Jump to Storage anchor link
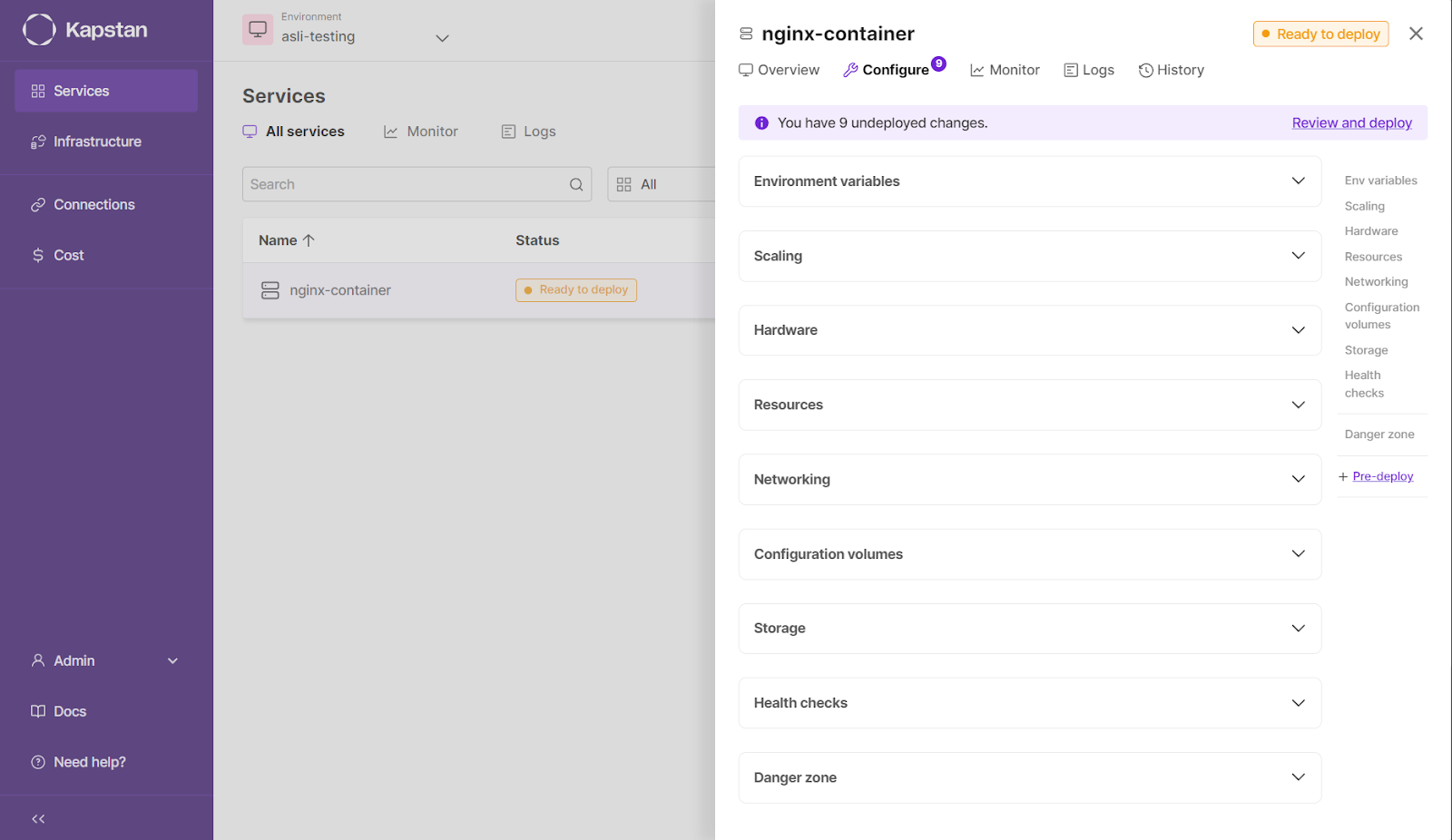Image resolution: width=1452 pixels, height=840 pixels. coord(1366,350)
